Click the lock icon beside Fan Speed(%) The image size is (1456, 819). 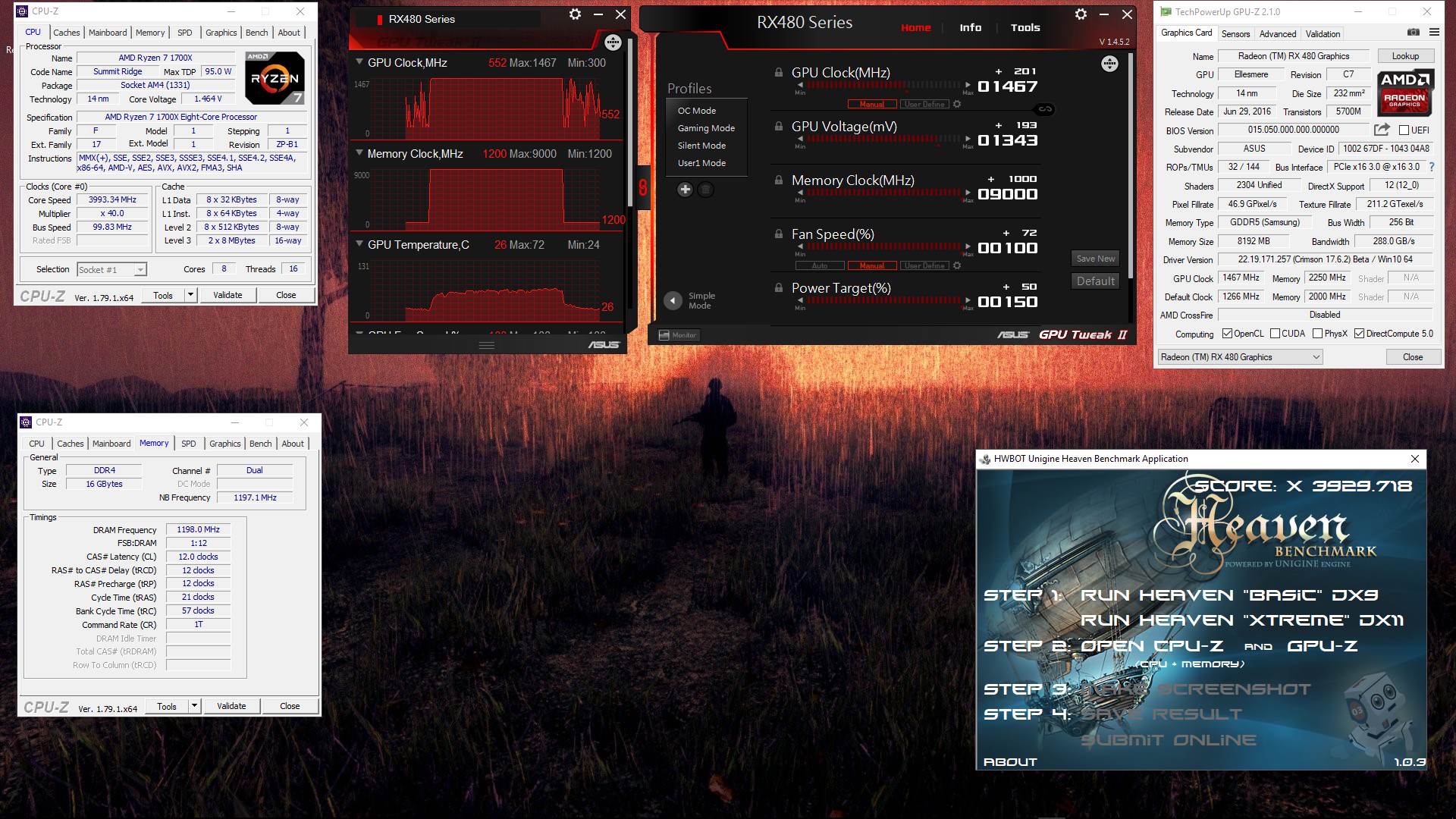point(778,234)
